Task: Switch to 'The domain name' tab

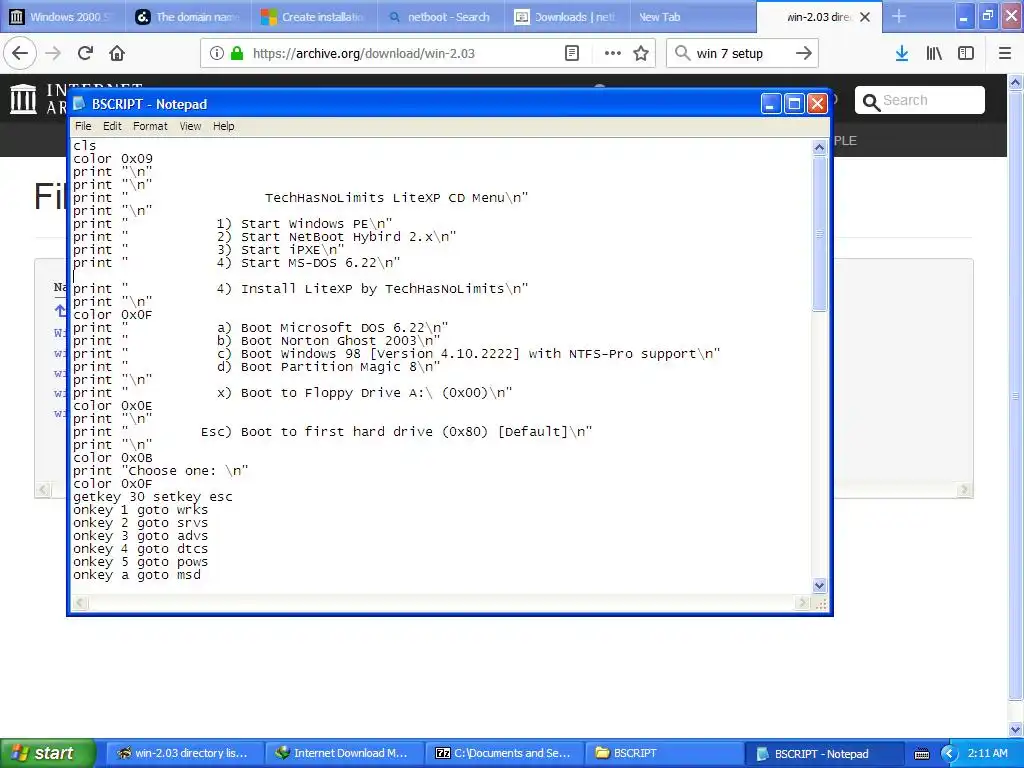Action: [x=189, y=16]
